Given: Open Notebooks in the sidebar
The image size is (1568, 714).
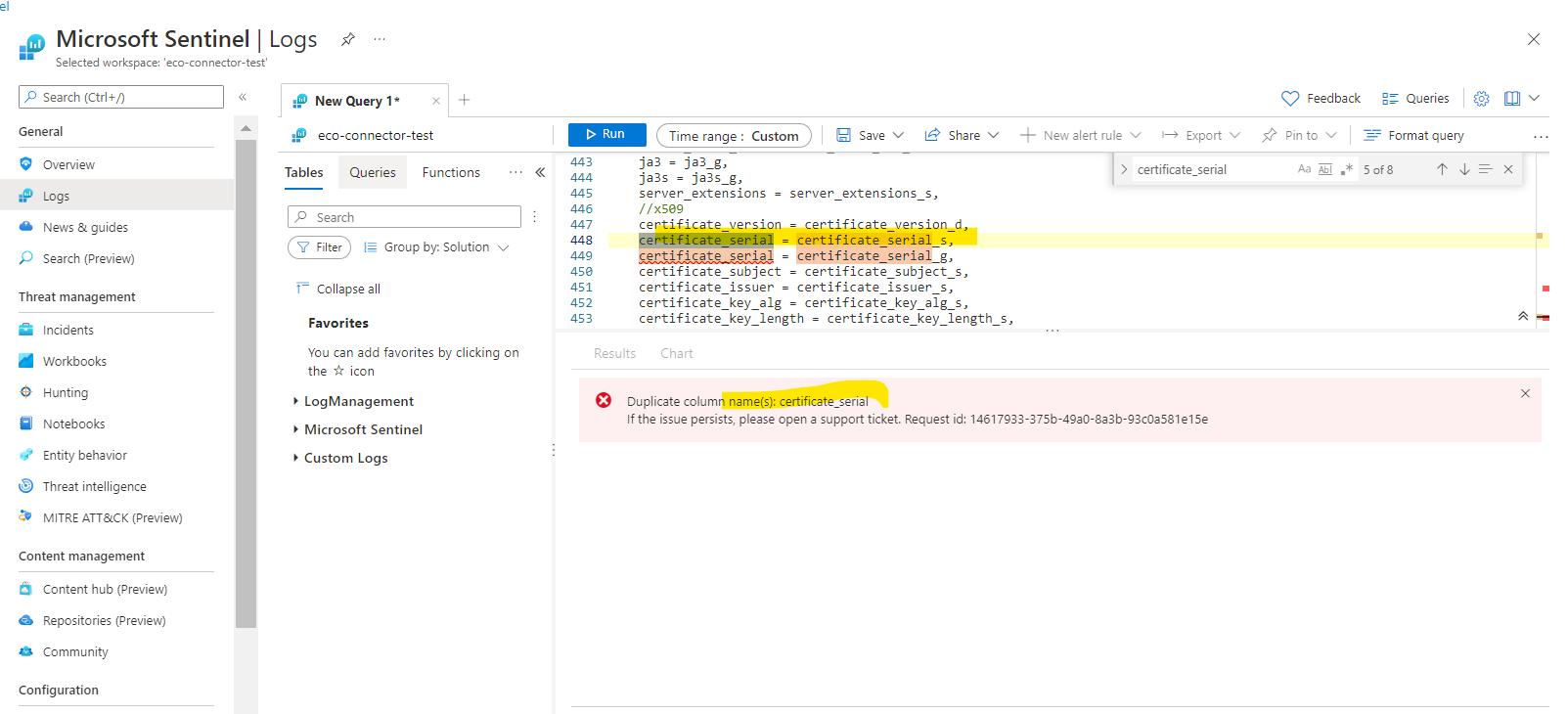Looking at the screenshot, I should [x=73, y=424].
